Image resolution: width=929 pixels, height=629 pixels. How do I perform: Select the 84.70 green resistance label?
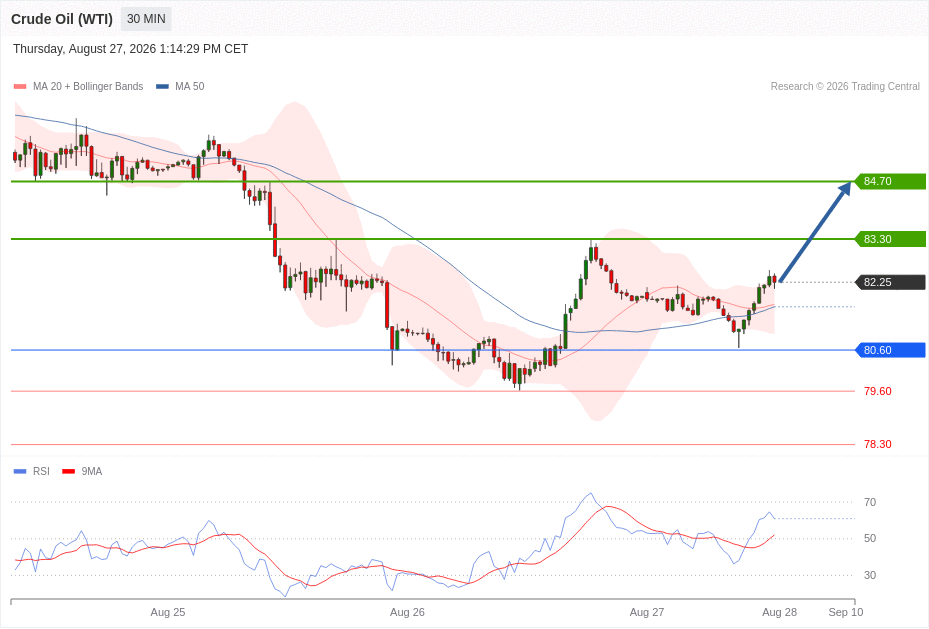coord(890,181)
